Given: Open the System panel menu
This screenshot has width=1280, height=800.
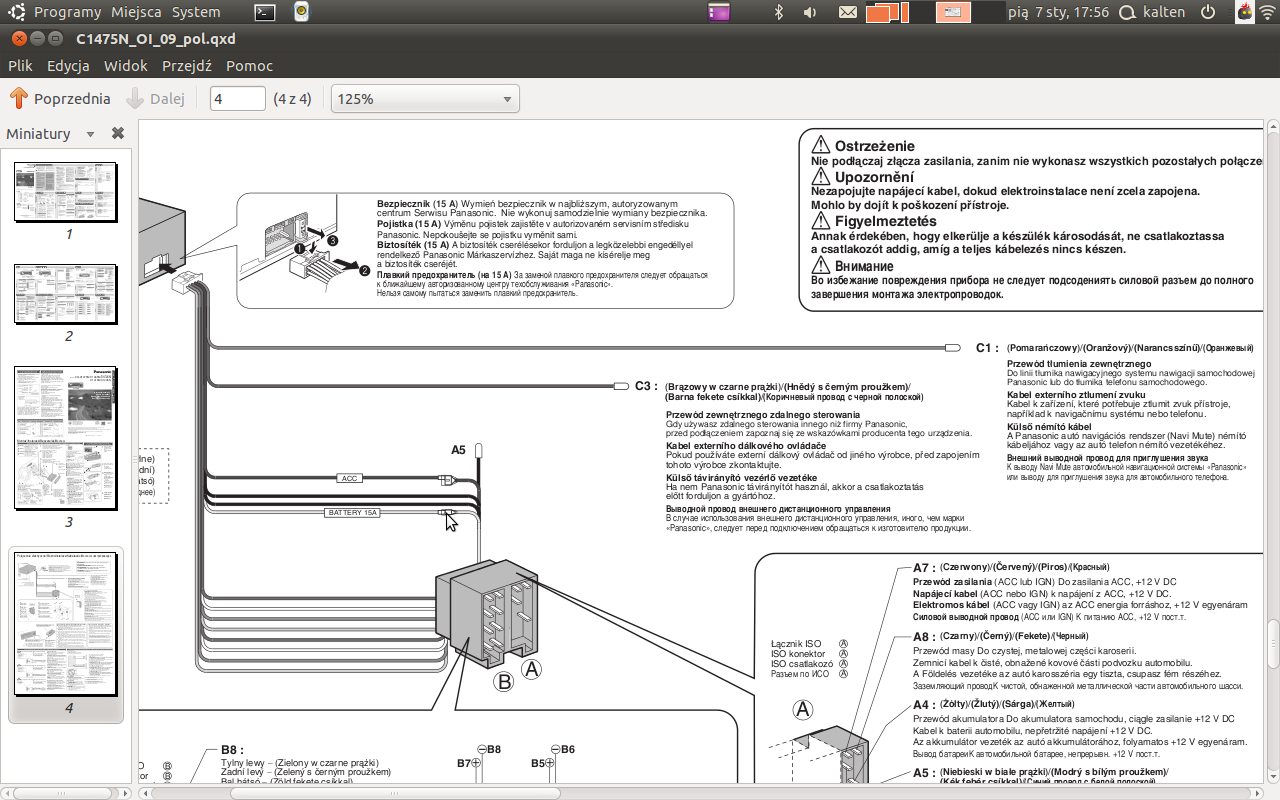Looking at the screenshot, I should coord(196,12).
